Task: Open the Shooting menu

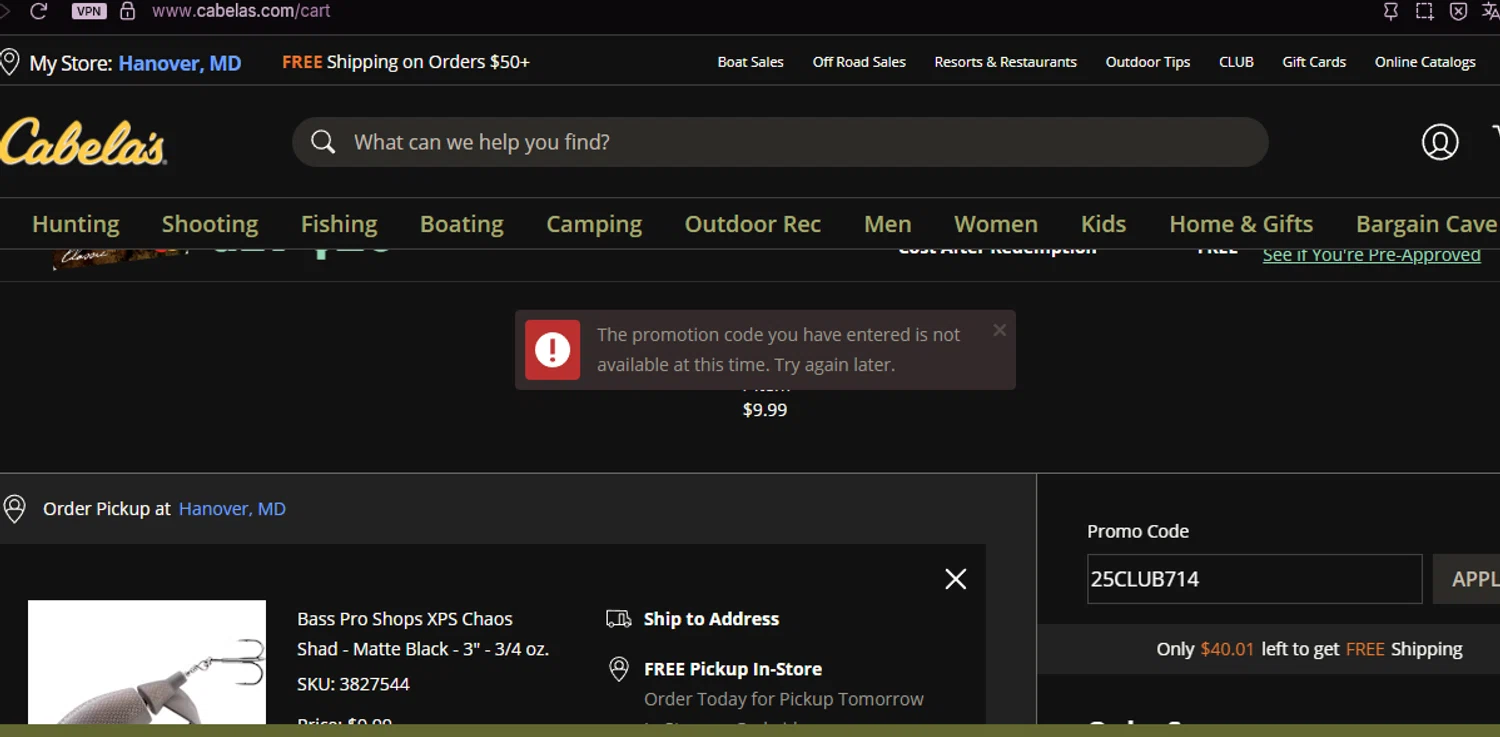Action: pos(210,224)
